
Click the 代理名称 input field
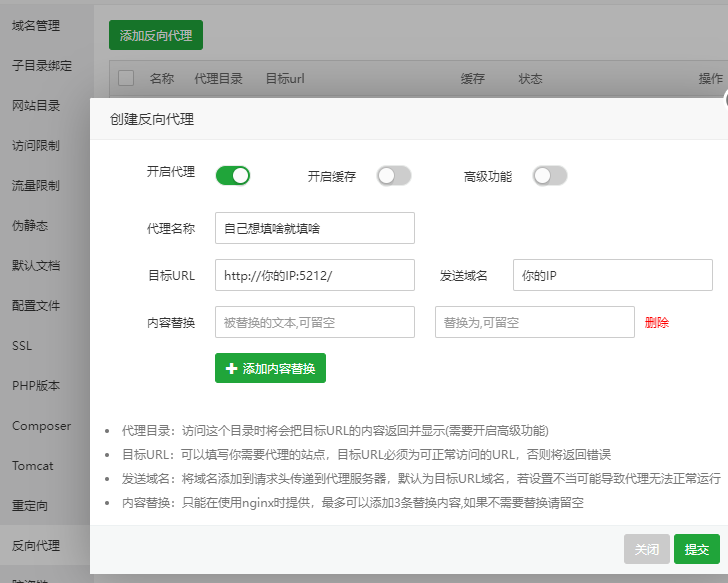pyautogui.click(x=314, y=228)
